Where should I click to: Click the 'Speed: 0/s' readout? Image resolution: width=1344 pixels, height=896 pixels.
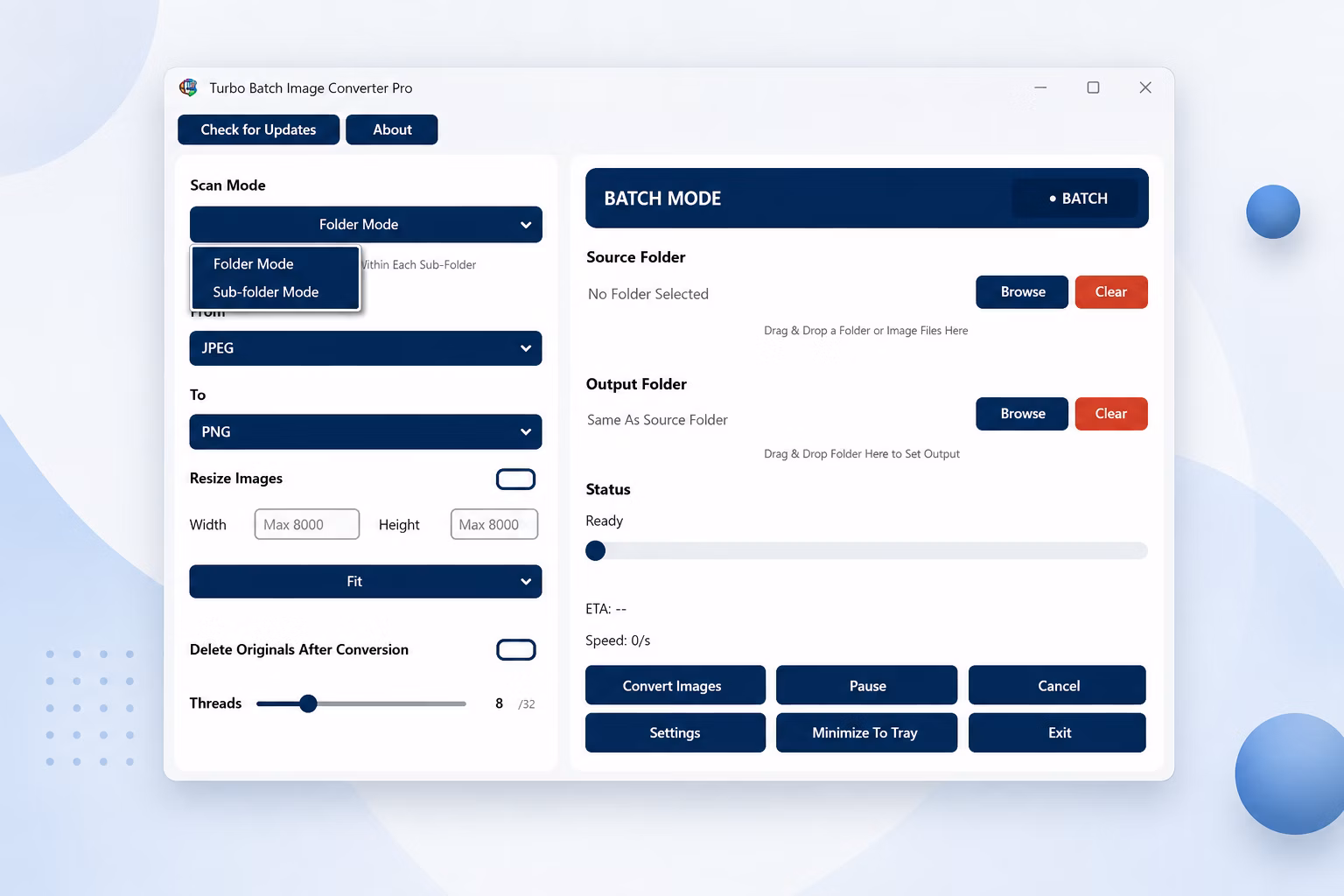click(x=618, y=640)
